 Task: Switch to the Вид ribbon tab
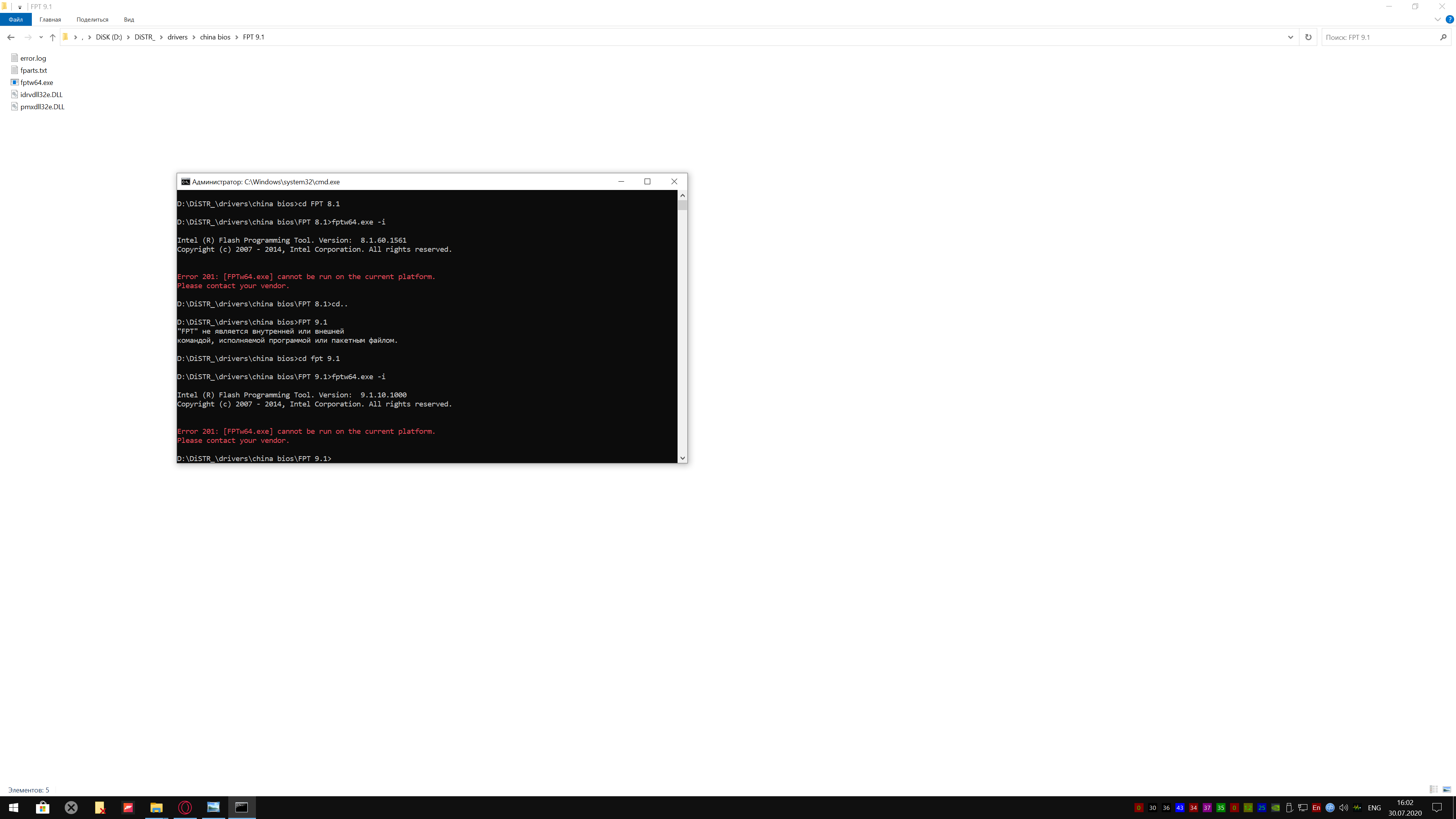click(129, 19)
